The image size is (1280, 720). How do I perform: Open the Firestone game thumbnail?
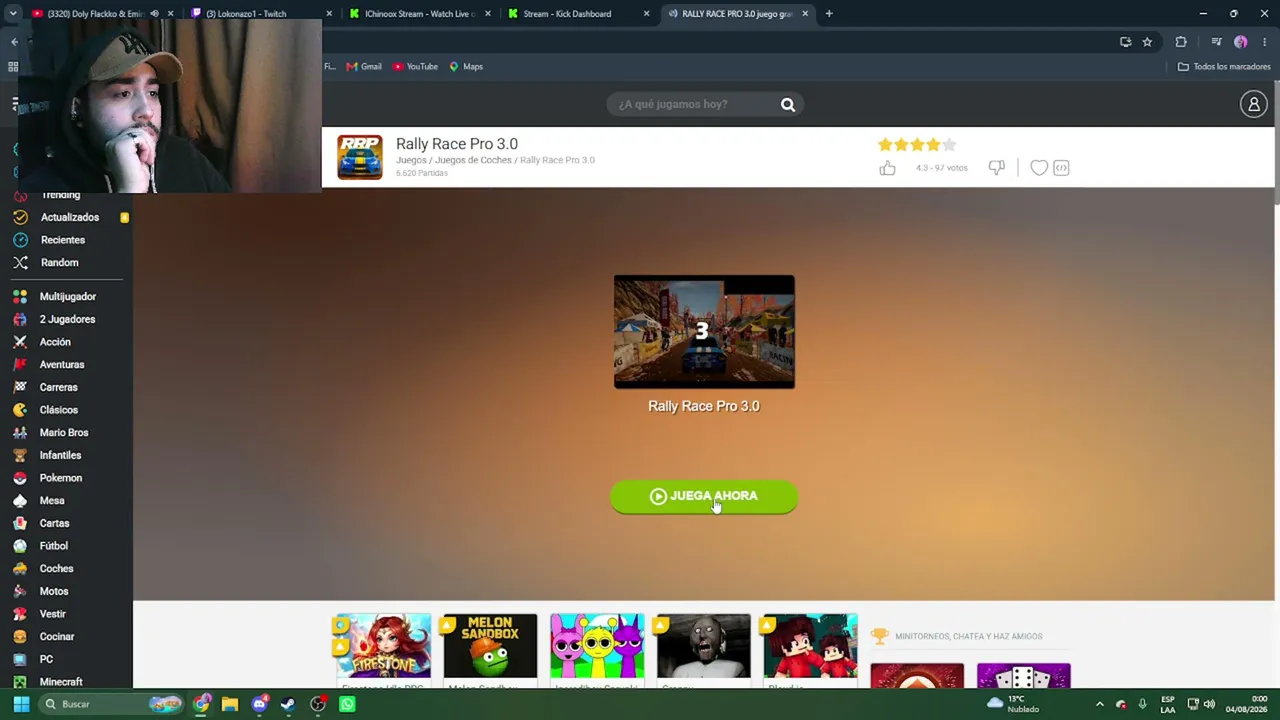[384, 647]
